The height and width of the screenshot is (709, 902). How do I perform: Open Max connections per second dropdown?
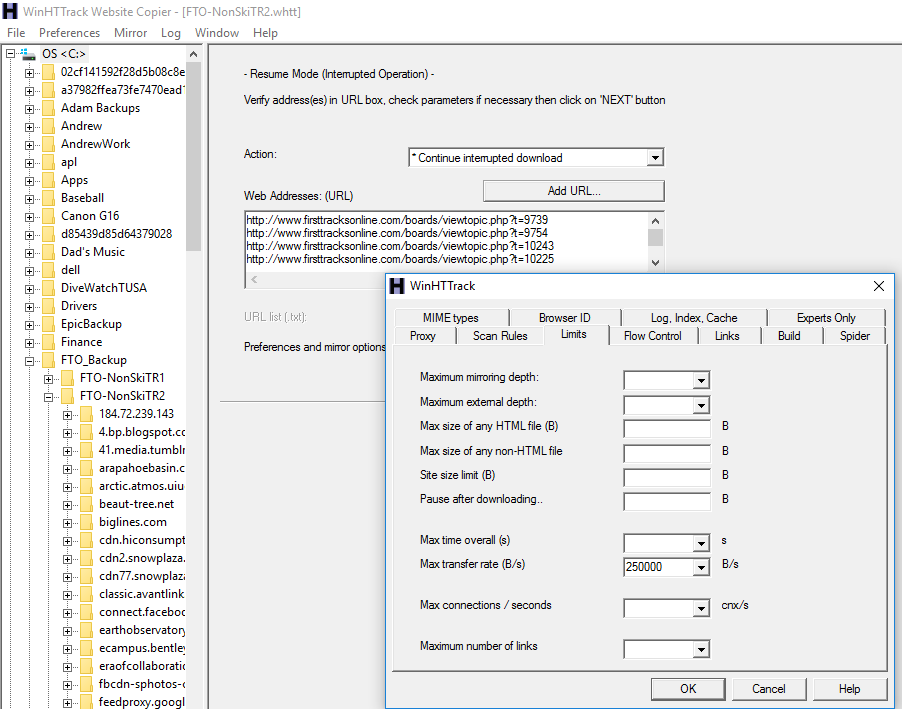[701, 608]
